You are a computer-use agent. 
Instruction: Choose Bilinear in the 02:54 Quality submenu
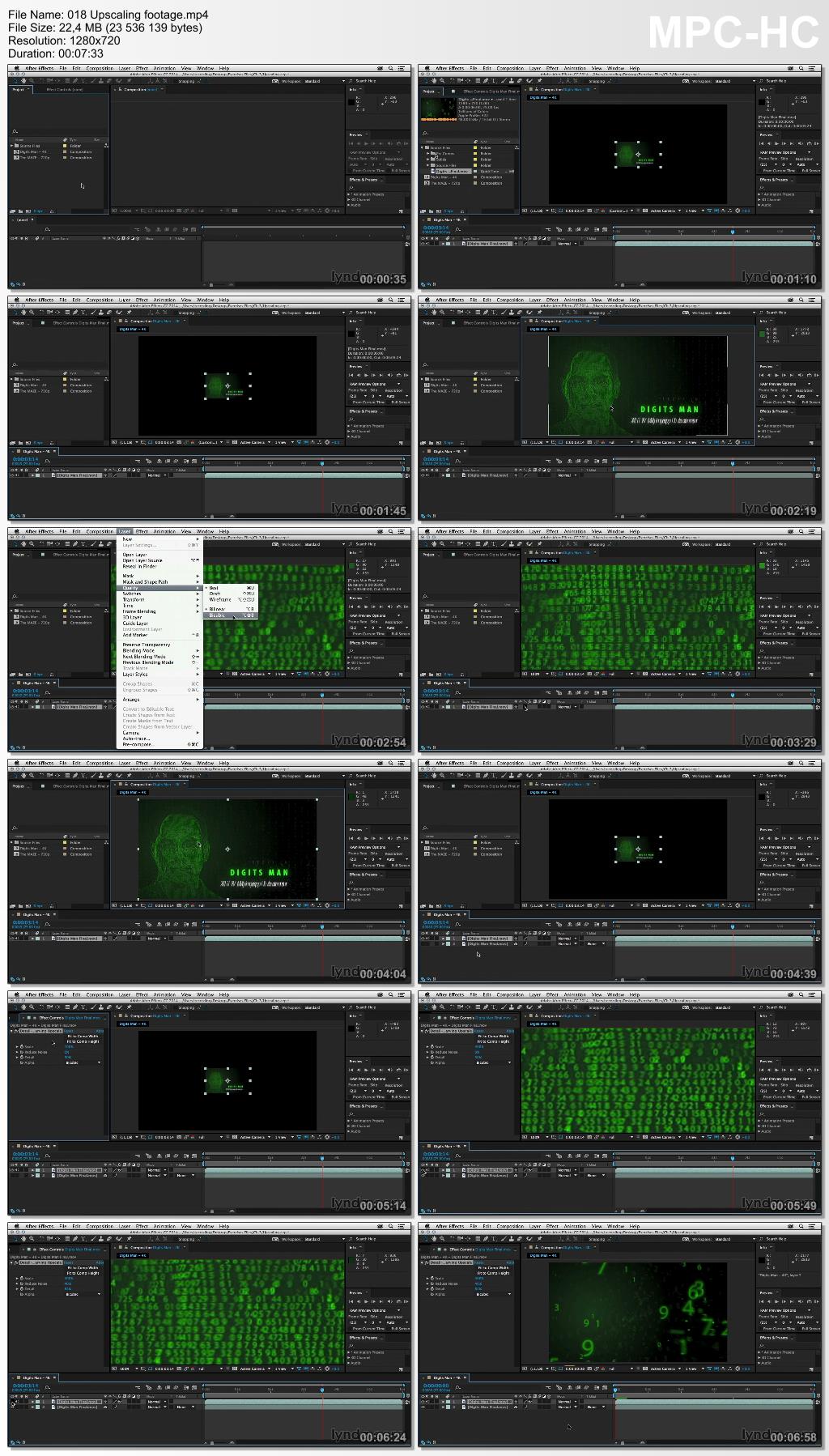[x=231, y=609]
